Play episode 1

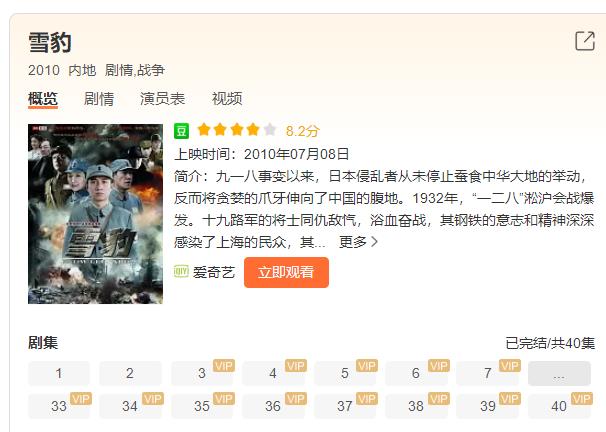tap(59, 373)
